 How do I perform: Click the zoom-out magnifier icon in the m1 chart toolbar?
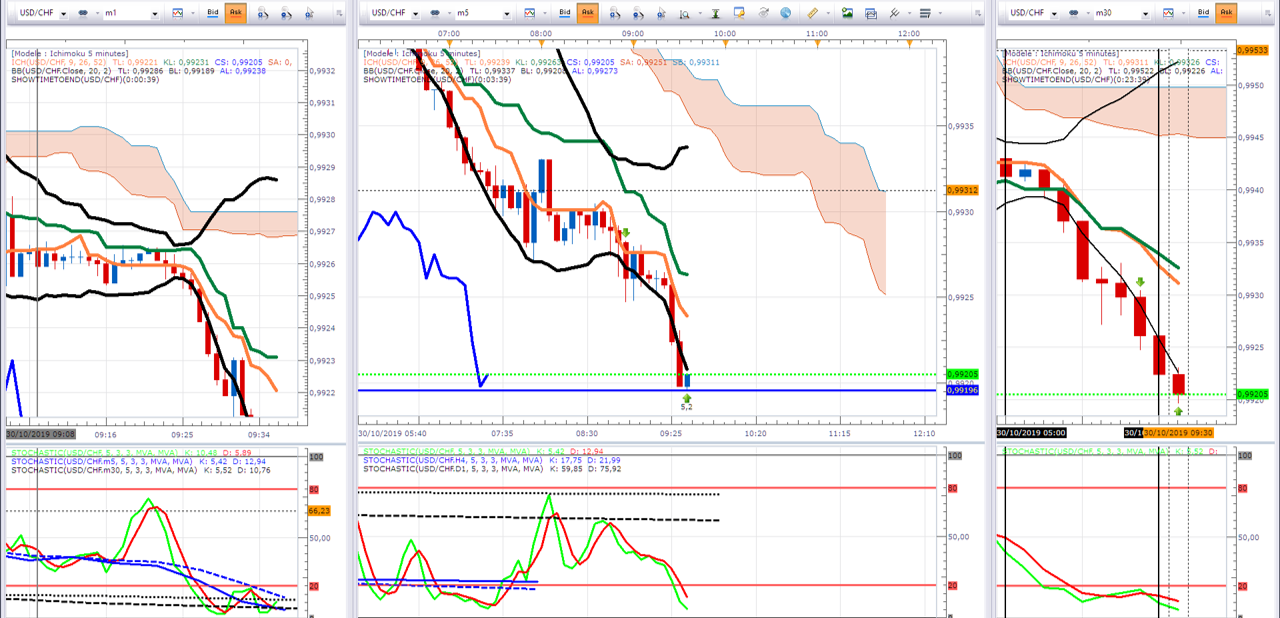coord(285,13)
